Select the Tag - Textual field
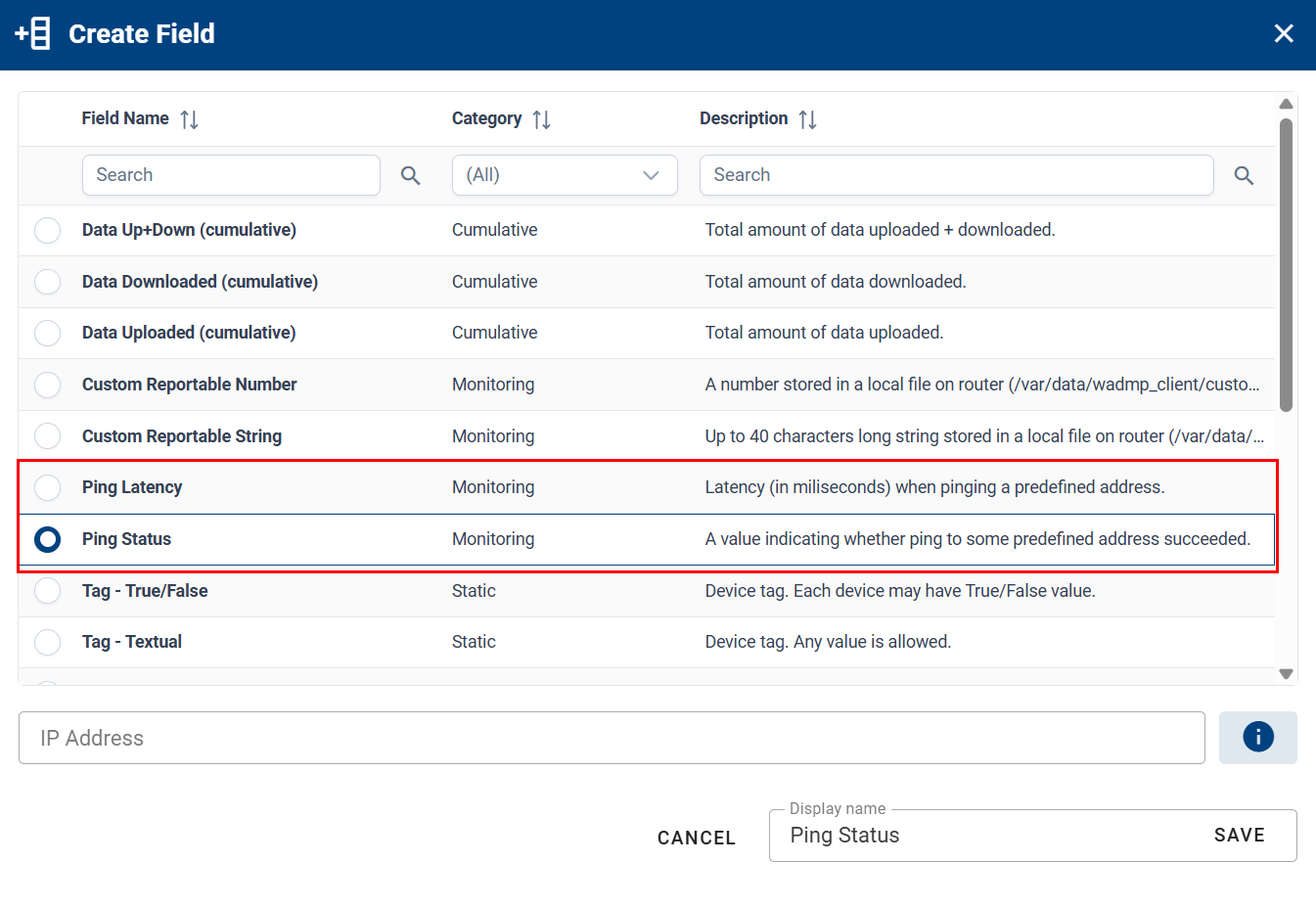The height and width of the screenshot is (908, 1316). (47, 642)
